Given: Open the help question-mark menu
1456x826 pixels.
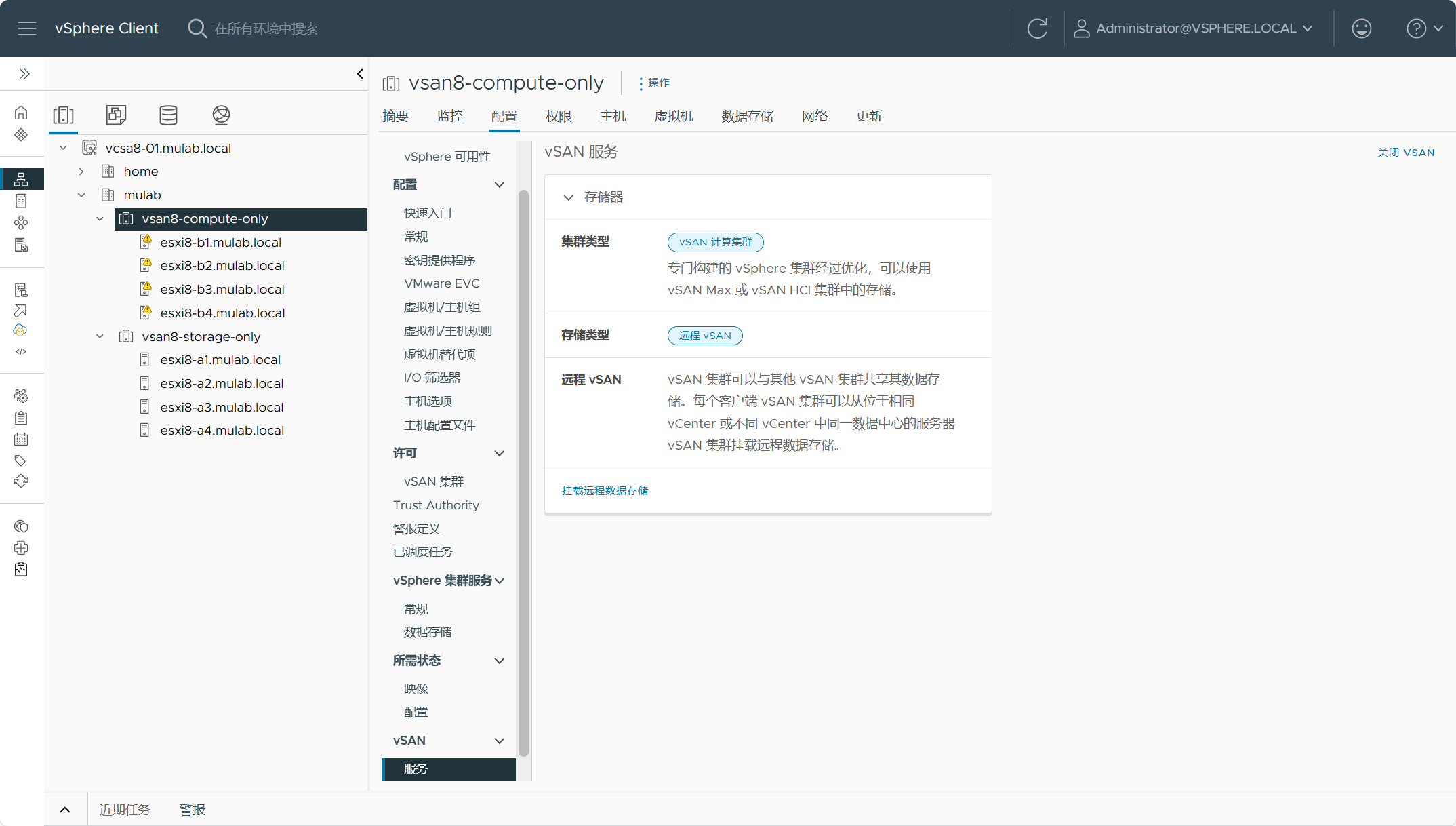Looking at the screenshot, I should pyautogui.click(x=1424, y=28).
